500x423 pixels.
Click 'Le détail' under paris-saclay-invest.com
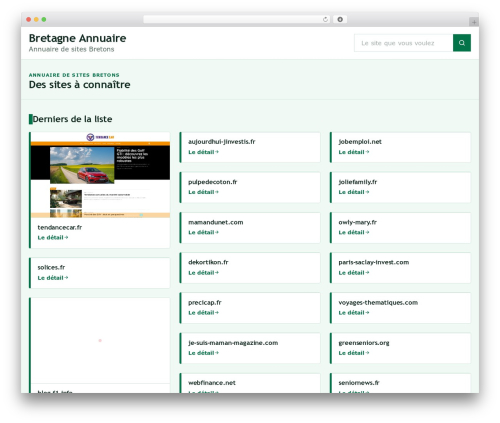354,273
